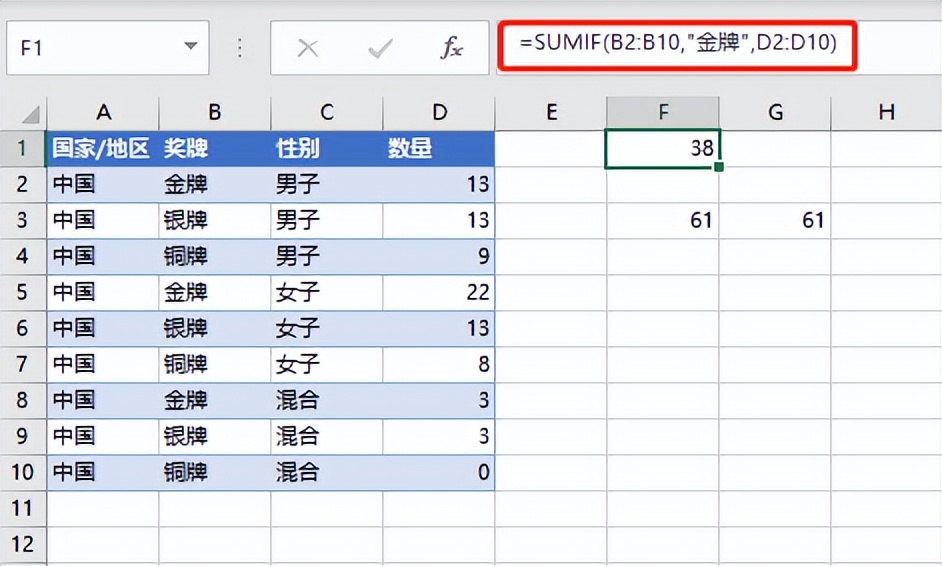Select row 5 header
This screenshot has width=942, height=566.
(23, 293)
